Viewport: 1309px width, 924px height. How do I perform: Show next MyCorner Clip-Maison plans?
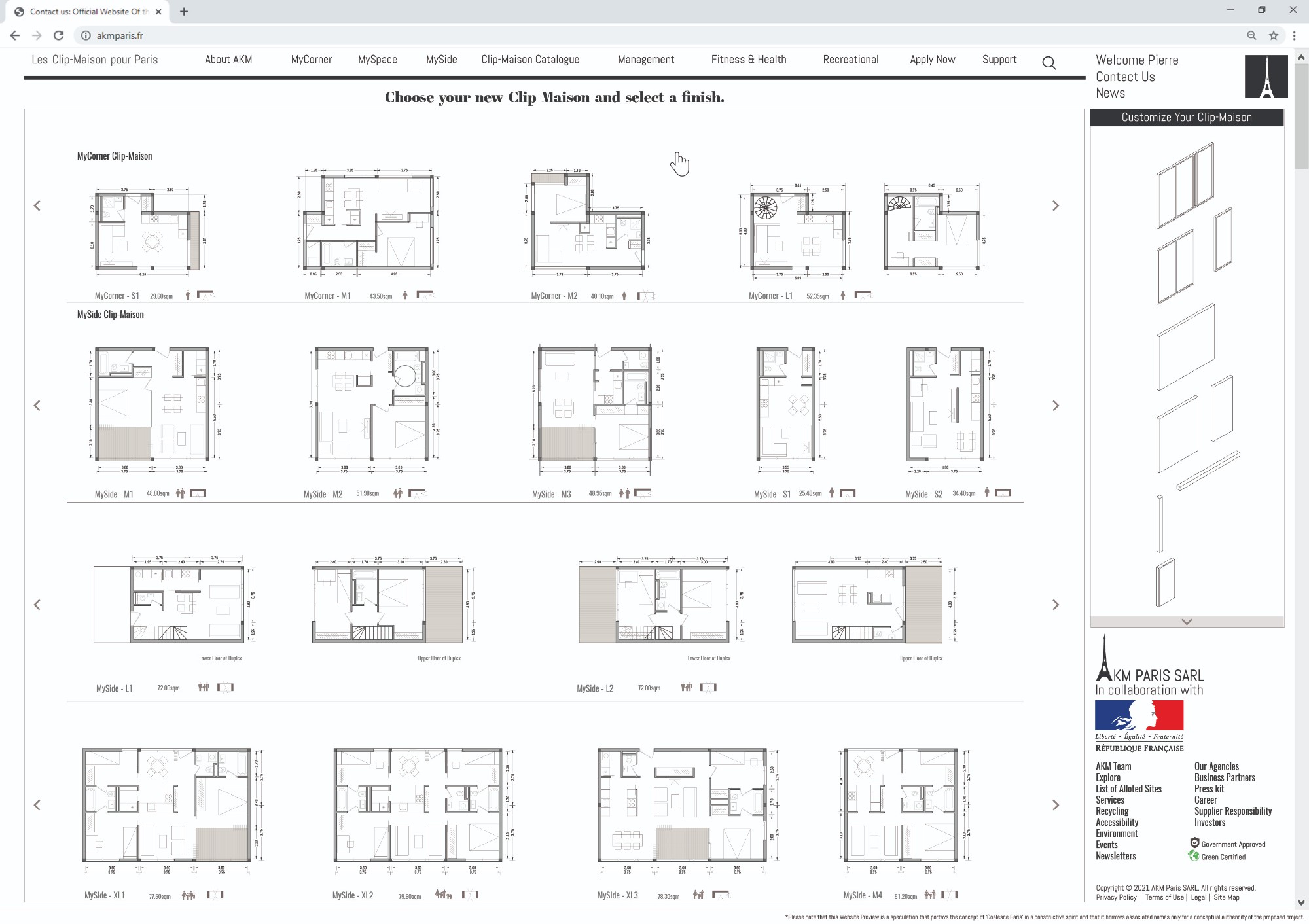coord(1055,205)
